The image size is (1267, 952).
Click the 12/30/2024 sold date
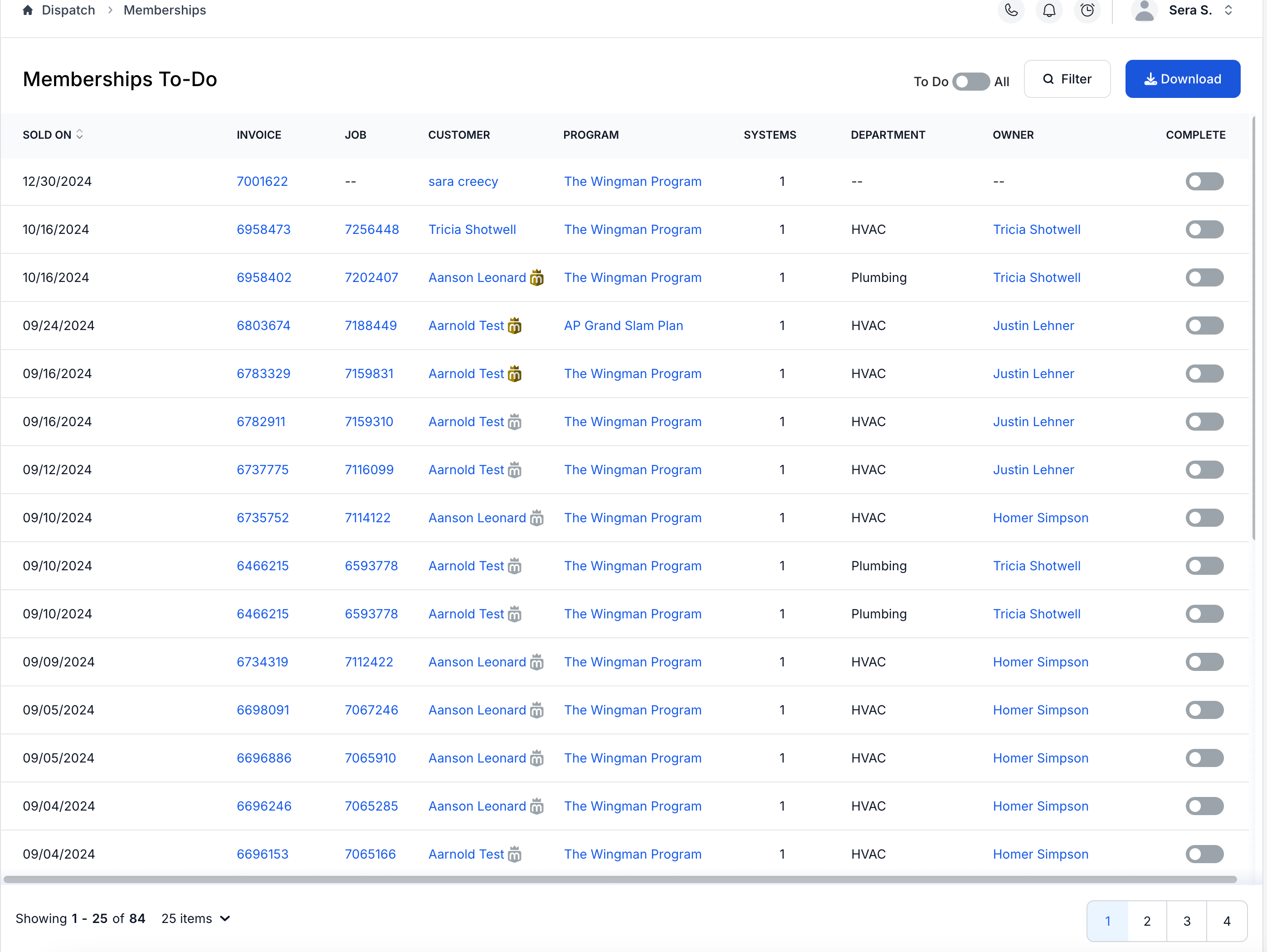click(57, 181)
